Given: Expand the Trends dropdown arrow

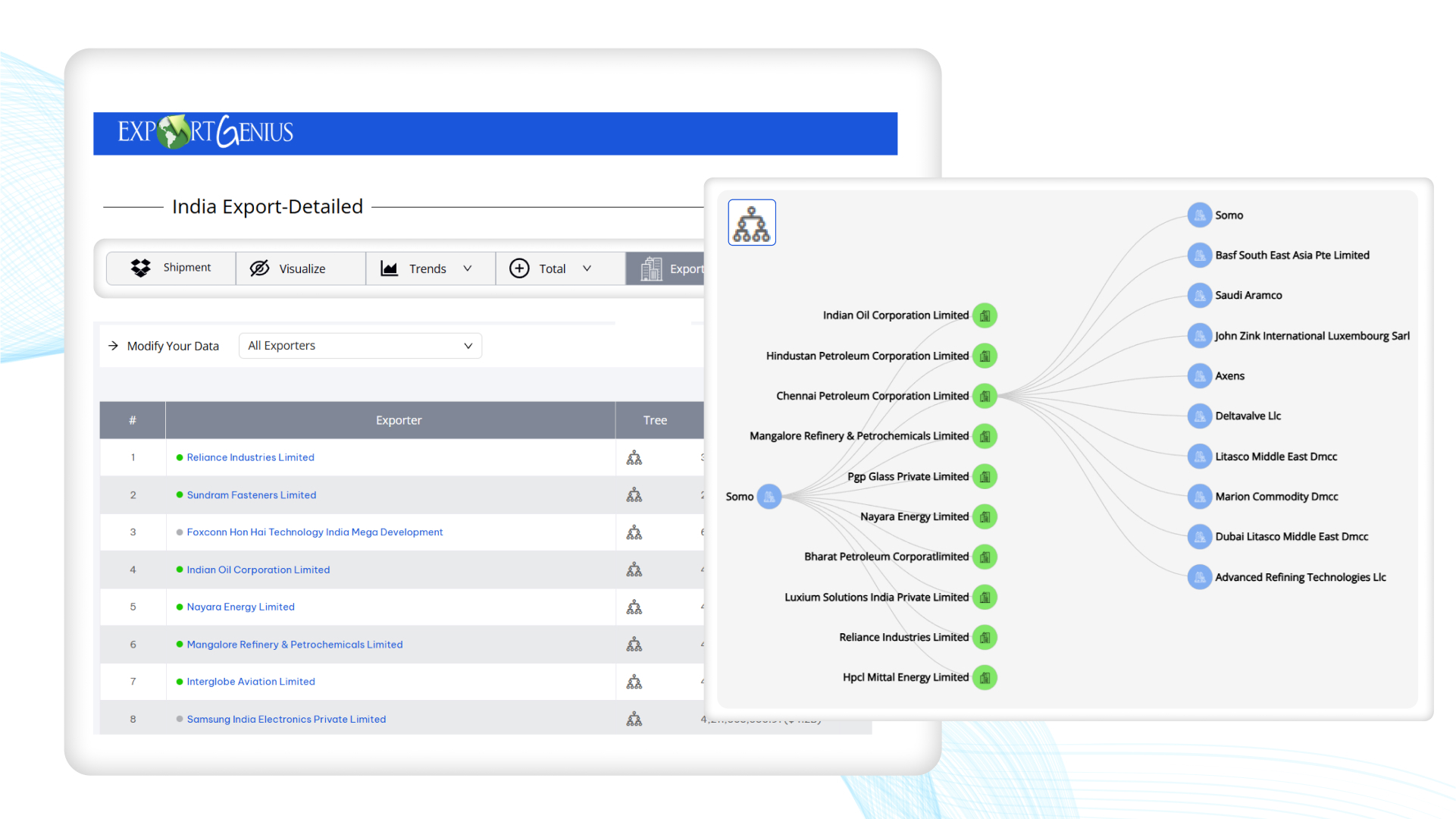Looking at the screenshot, I should click(468, 268).
